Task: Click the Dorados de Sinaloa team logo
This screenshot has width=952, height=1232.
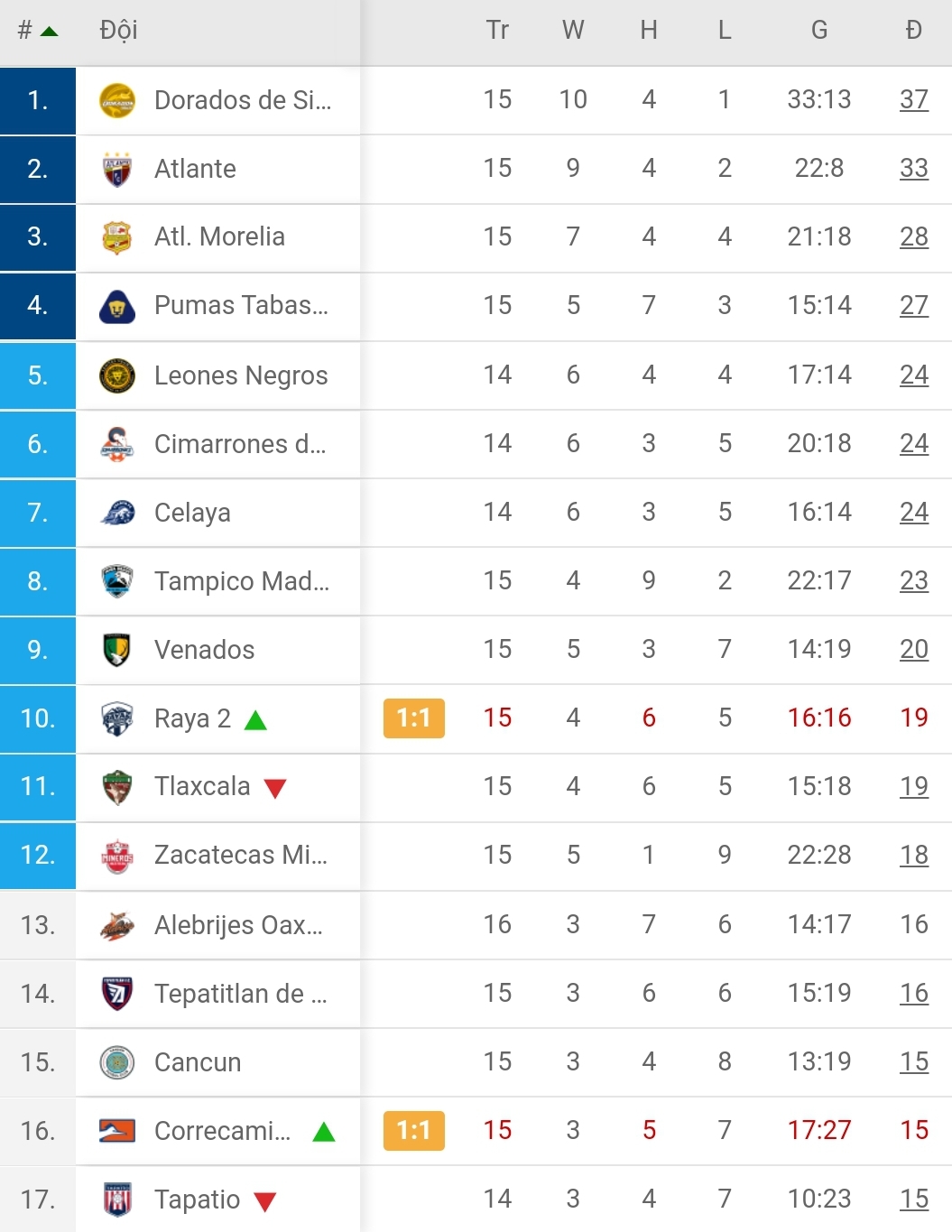Action: tap(117, 100)
